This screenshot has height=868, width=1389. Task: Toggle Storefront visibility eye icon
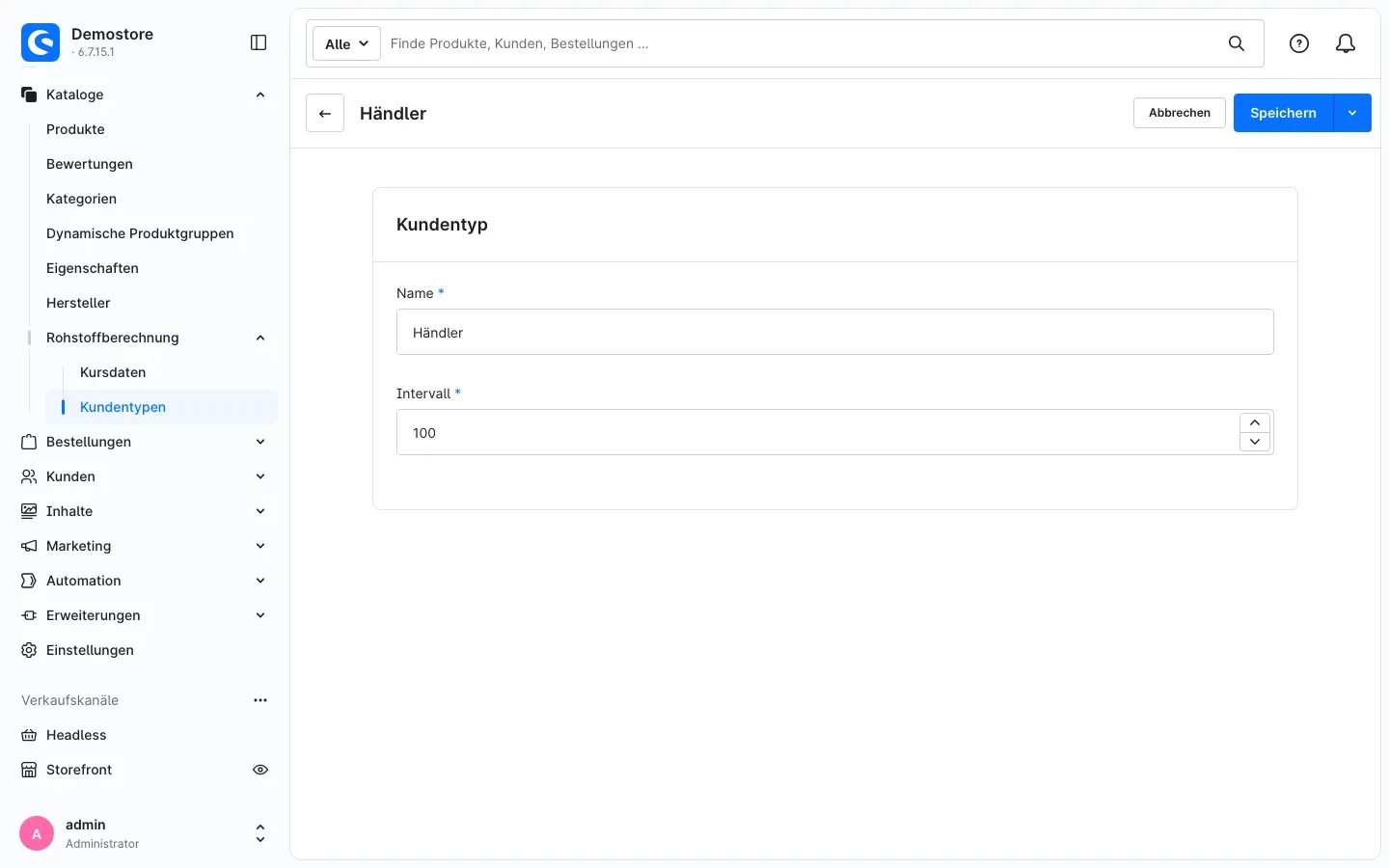(260, 770)
